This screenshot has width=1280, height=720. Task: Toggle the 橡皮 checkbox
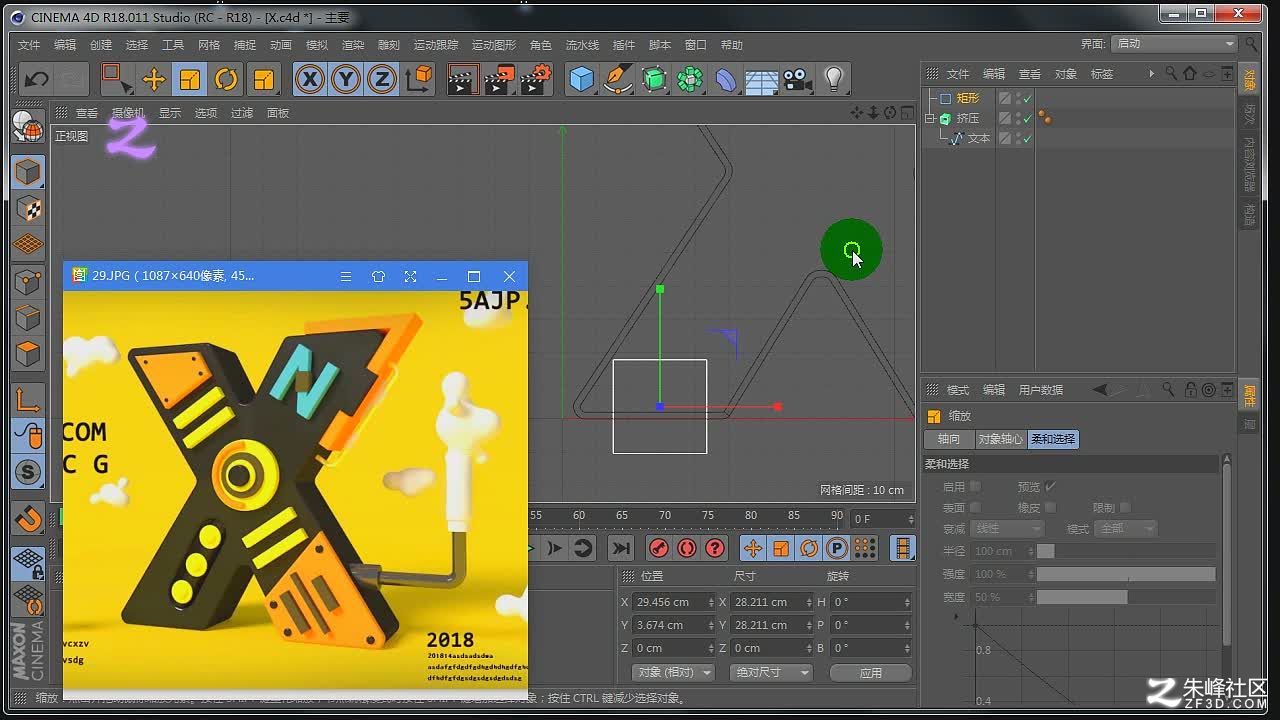(1050, 507)
